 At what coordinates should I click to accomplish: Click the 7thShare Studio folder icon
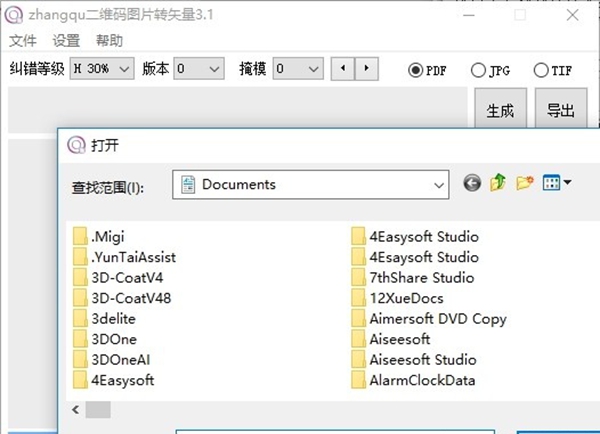pyautogui.click(x=358, y=277)
